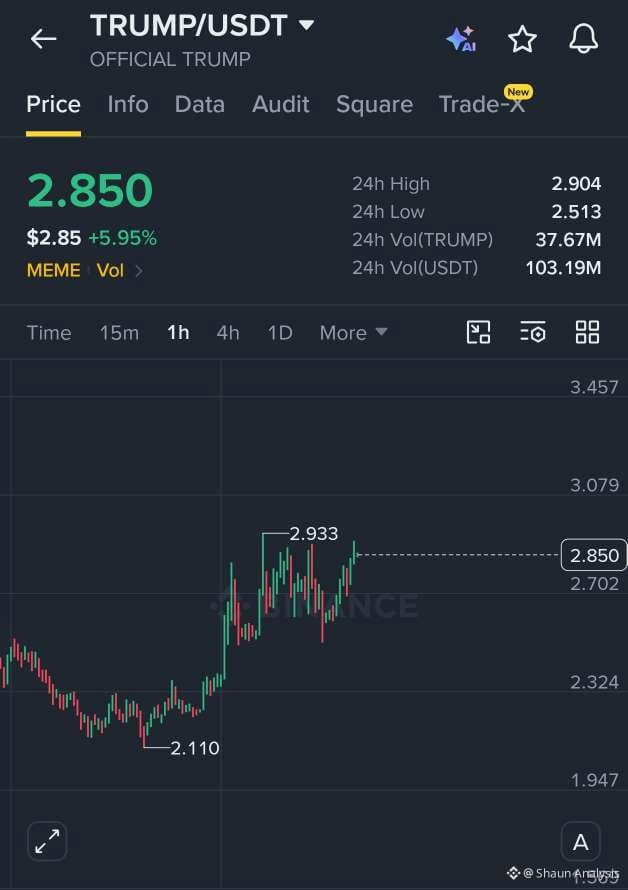
Task: Expand the TRUMP/USDT pair selector arrow
Action: click(306, 25)
